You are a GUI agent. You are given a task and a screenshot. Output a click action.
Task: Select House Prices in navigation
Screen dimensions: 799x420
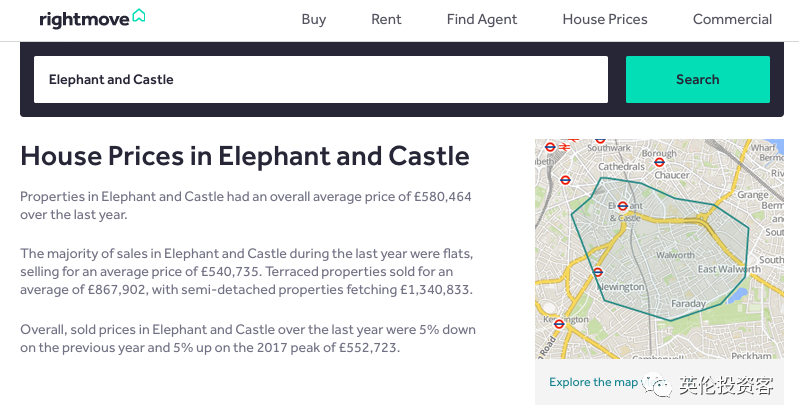coord(604,19)
